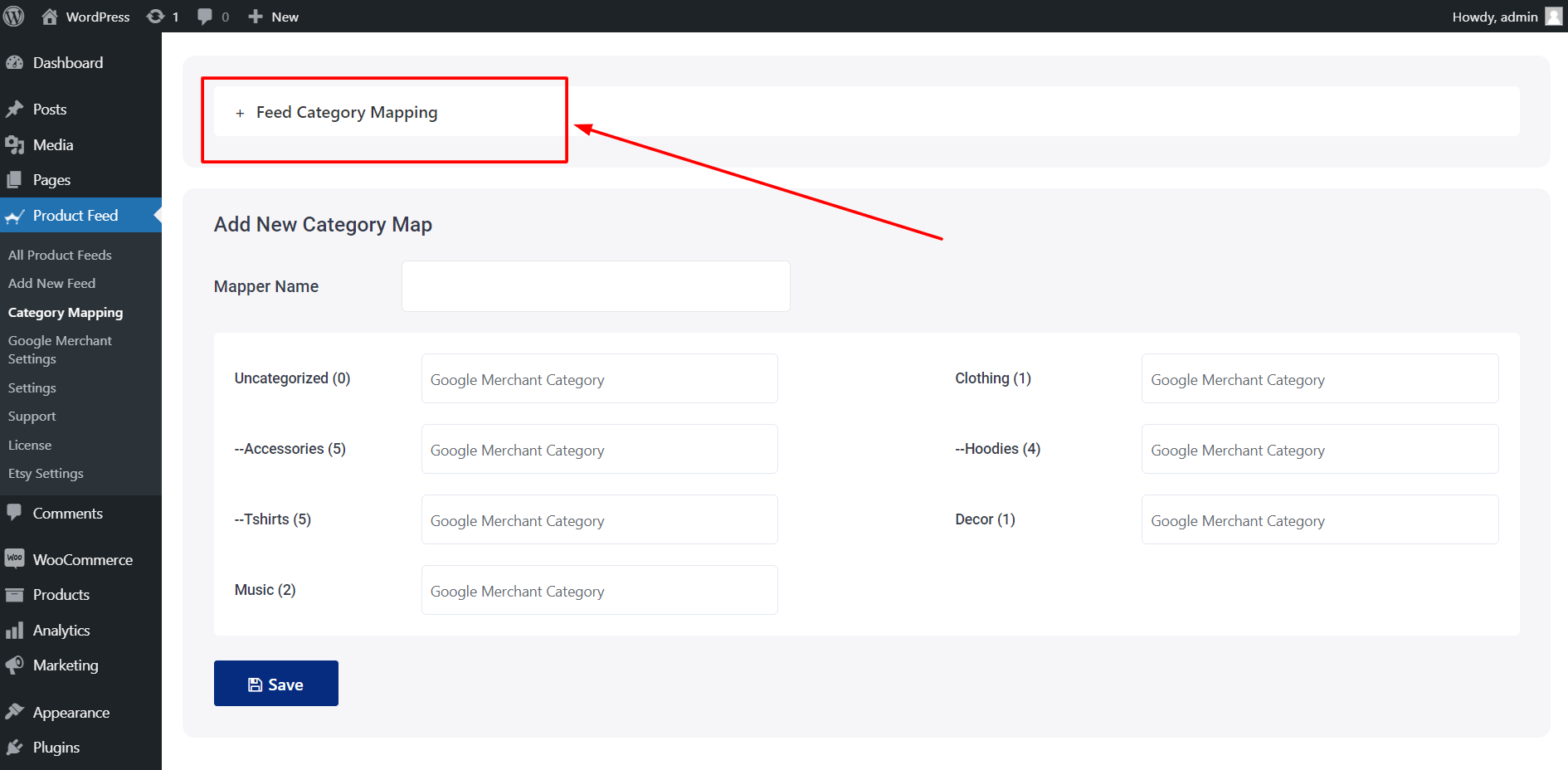This screenshot has height=770, width=1568.
Task: Switch to the All Product Feeds submenu
Action: [60, 255]
